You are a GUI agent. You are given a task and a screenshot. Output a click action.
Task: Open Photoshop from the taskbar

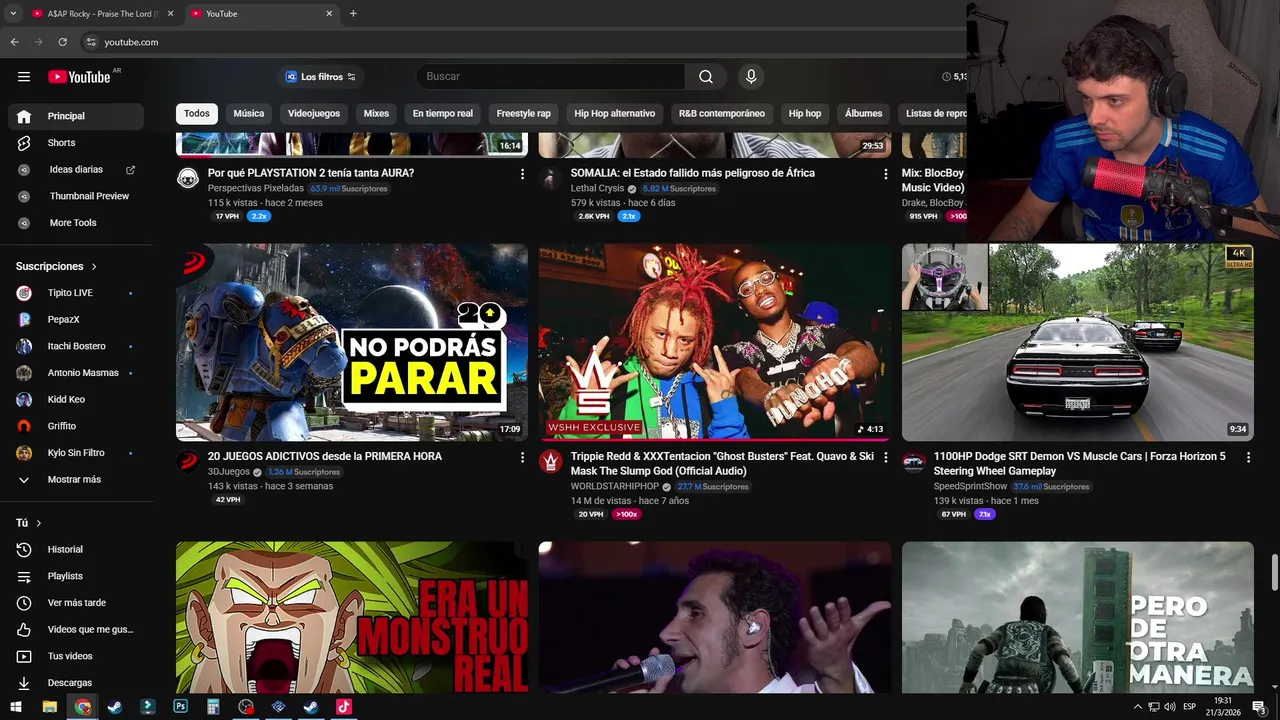180,707
